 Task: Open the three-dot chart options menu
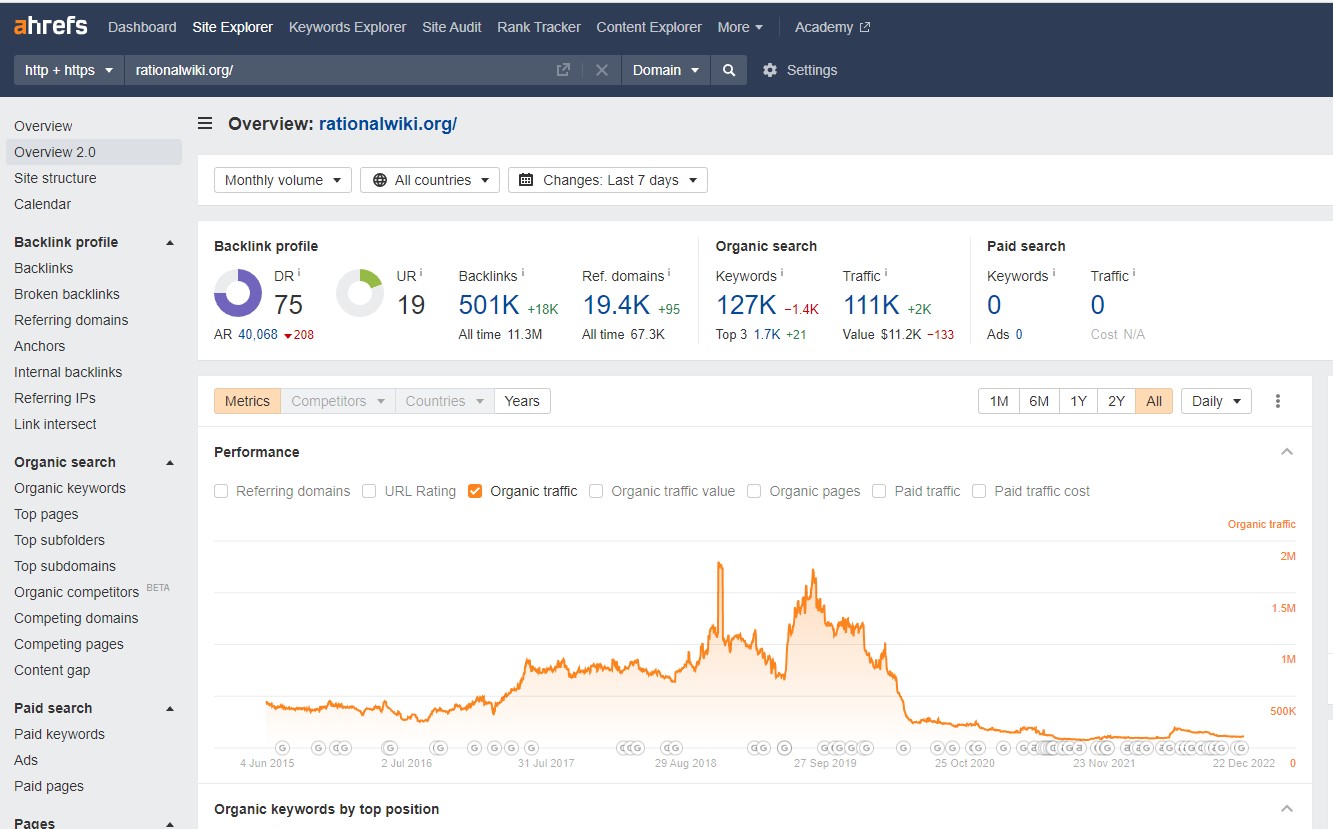(x=1278, y=401)
